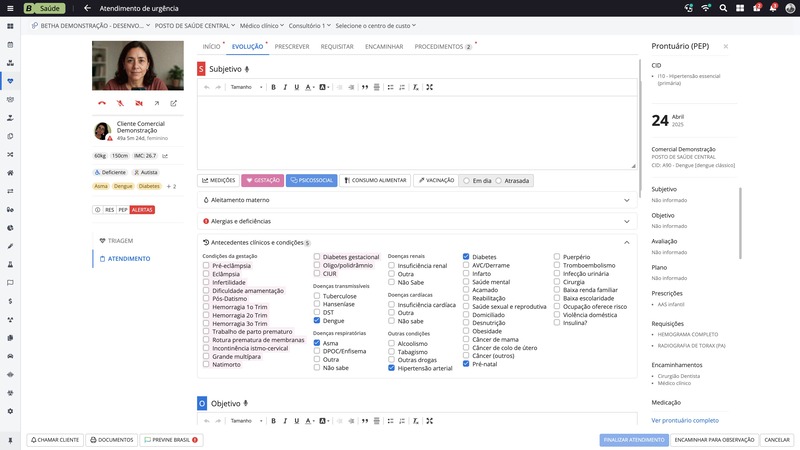The image size is (800, 450).
Task: Expand the Aleitamento materno section
Action: point(627,200)
